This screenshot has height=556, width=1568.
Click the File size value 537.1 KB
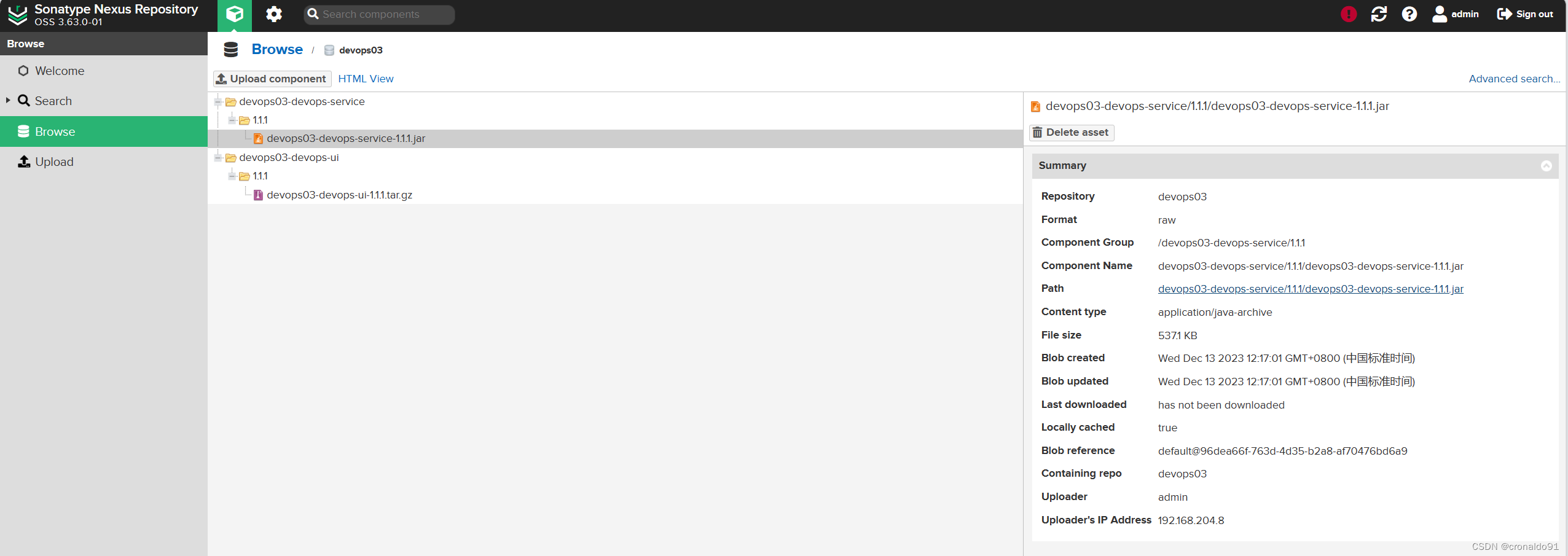(x=1177, y=335)
